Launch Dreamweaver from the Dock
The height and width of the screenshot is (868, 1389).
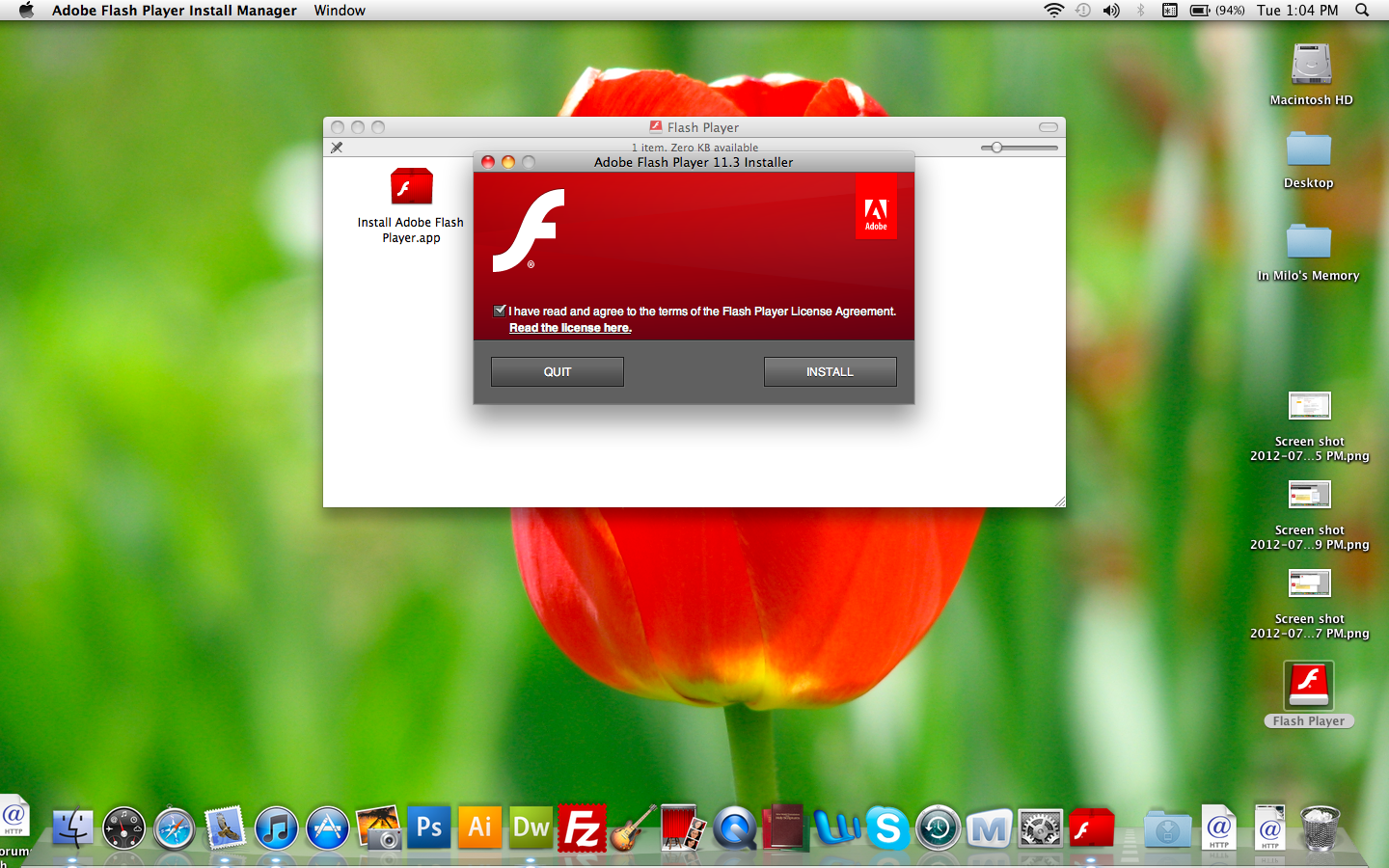(531, 827)
